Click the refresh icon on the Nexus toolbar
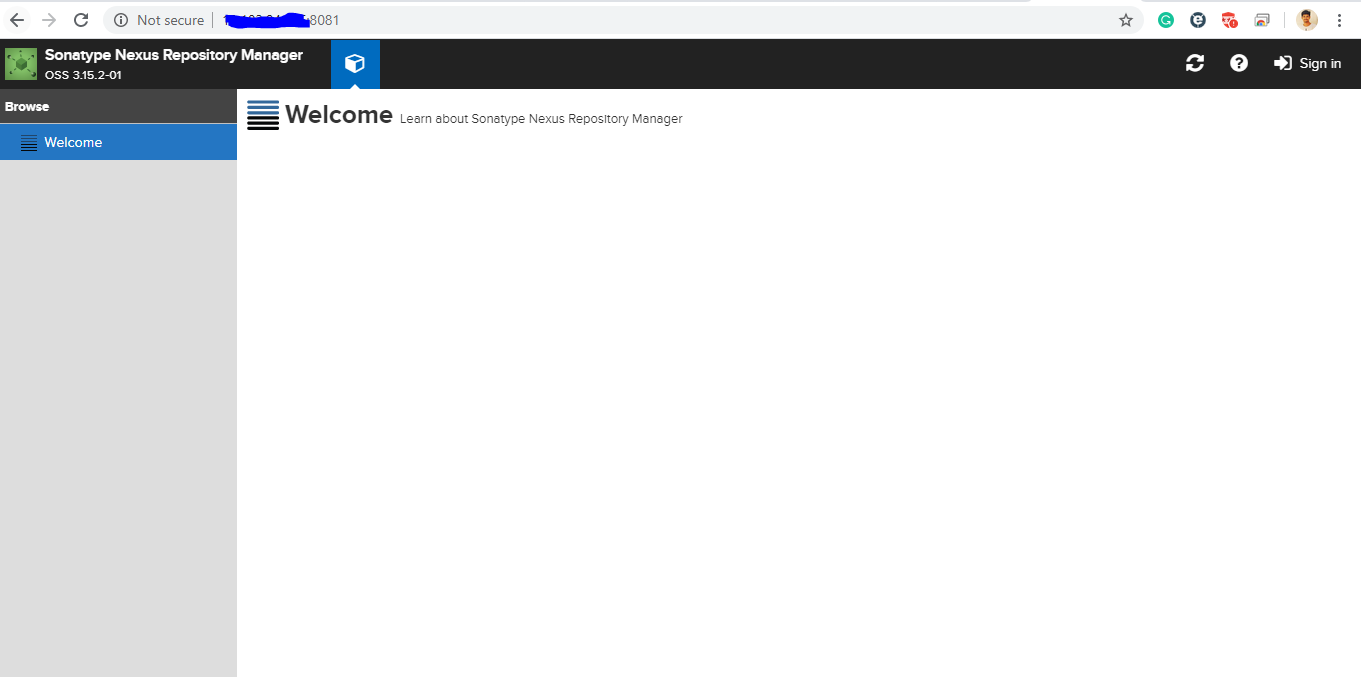 click(1195, 63)
